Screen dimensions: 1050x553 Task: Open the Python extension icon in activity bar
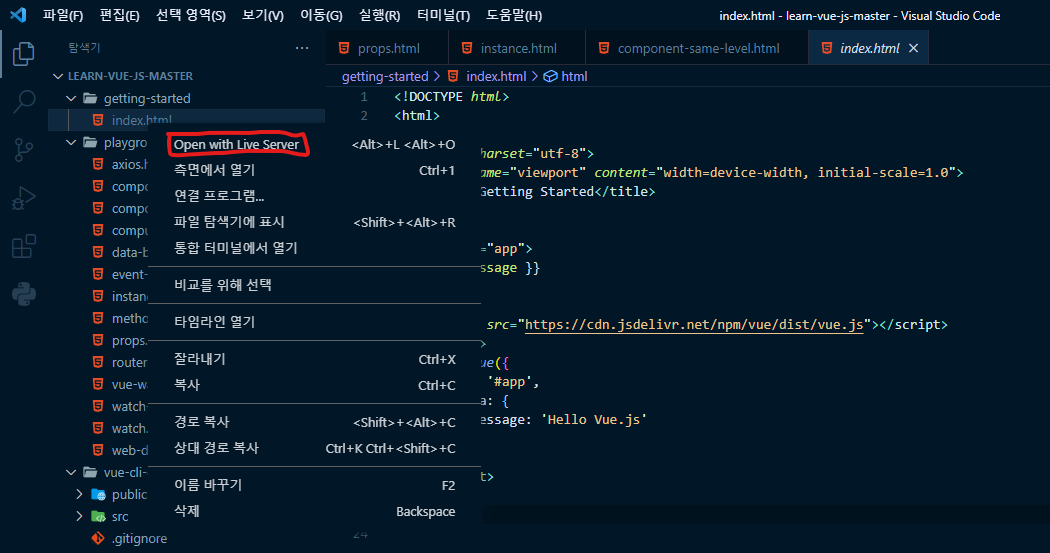click(x=24, y=294)
